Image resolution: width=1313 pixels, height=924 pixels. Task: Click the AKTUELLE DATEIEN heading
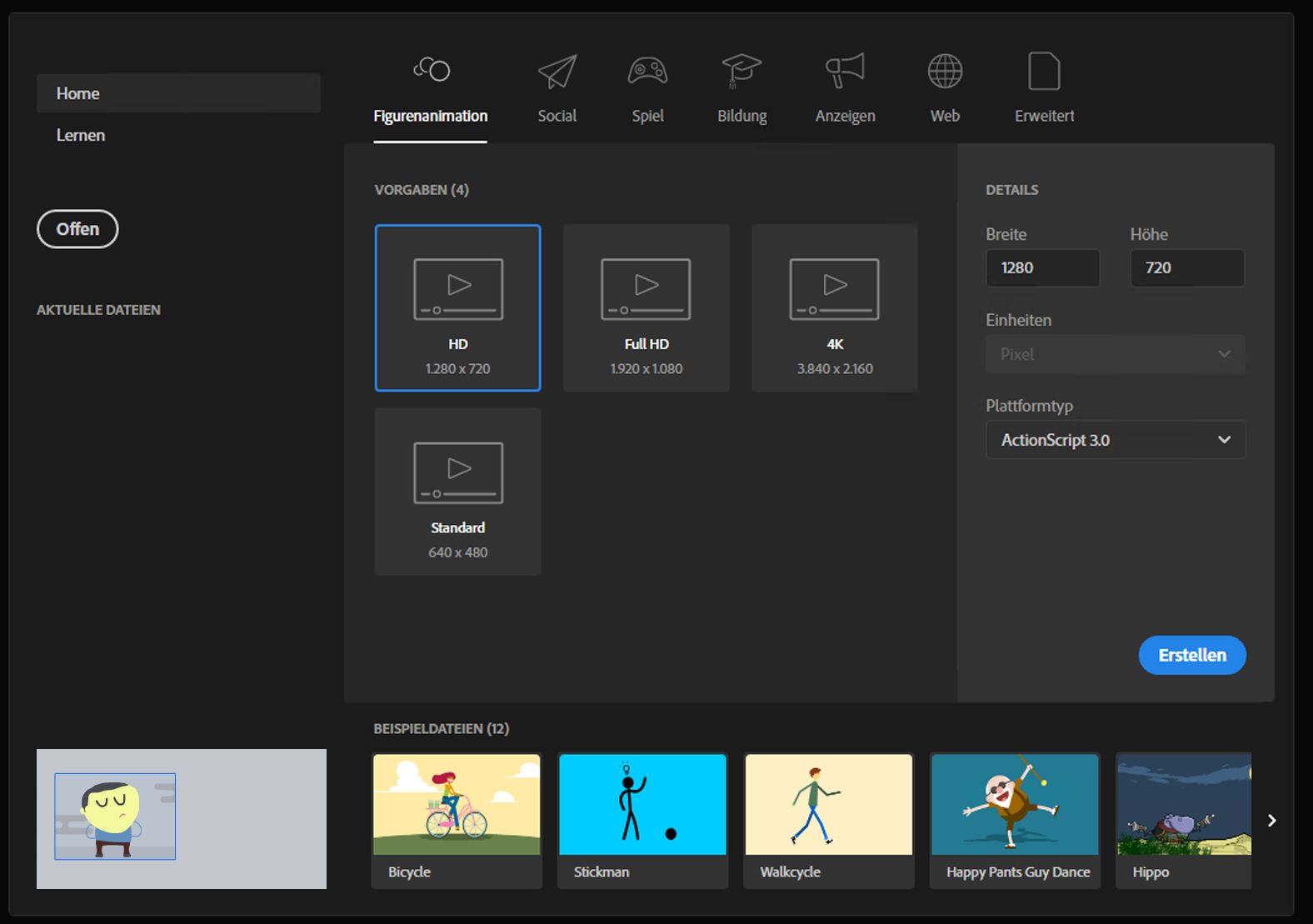point(98,310)
